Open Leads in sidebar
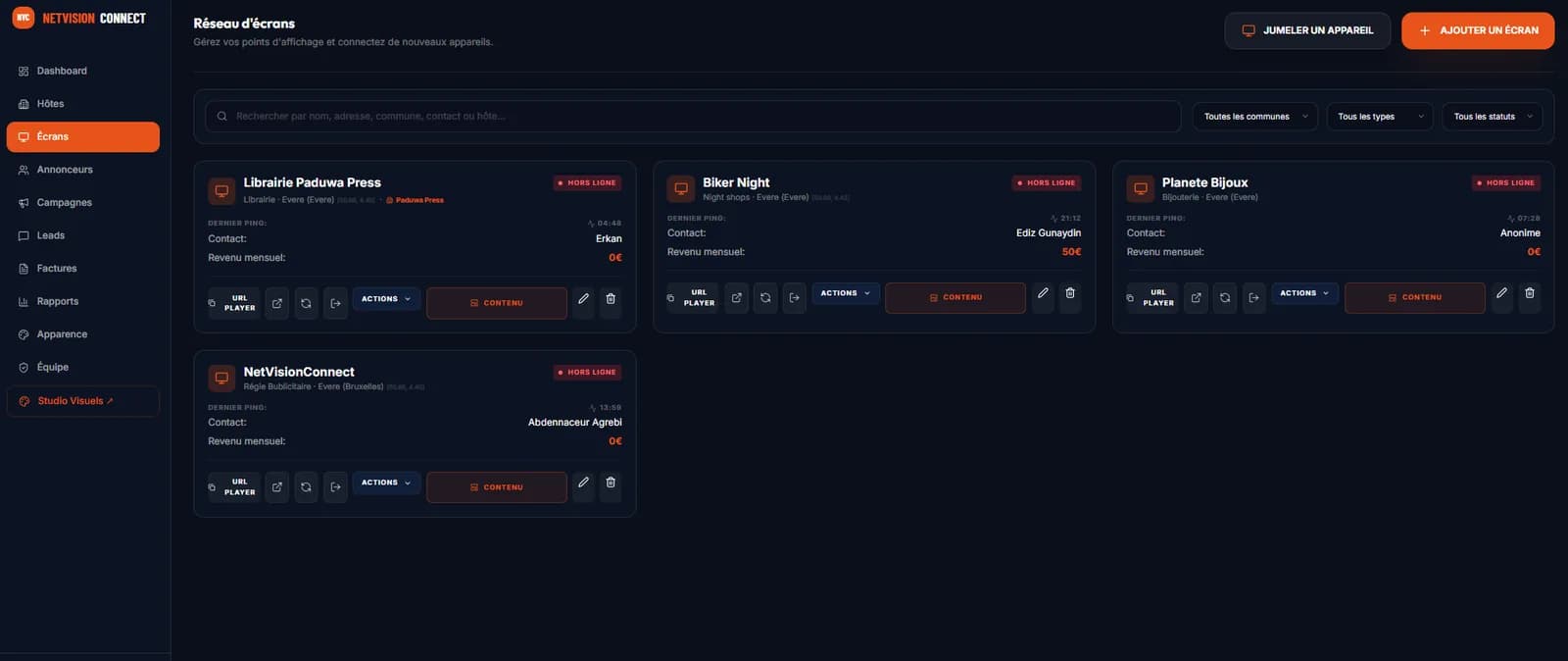The image size is (1568, 661). (x=82, y=235)
